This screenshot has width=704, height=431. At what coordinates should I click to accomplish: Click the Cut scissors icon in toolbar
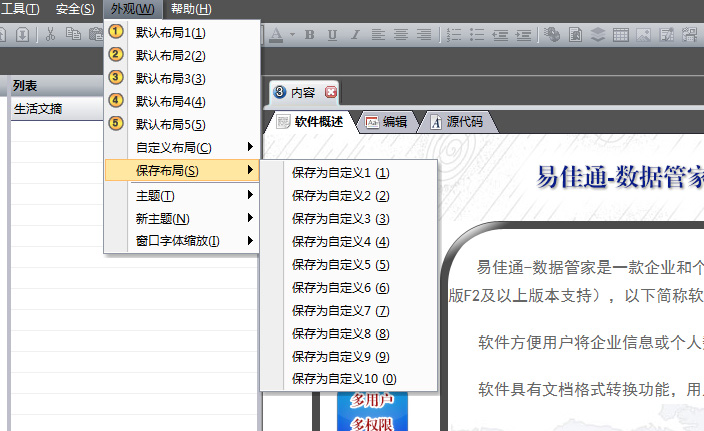point(50,34)
